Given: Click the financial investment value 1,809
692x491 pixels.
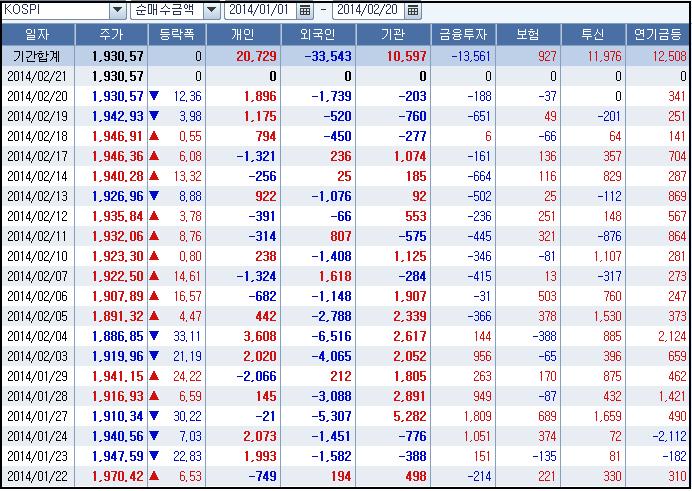Looking at the screenshot, I should pos(477,416).
